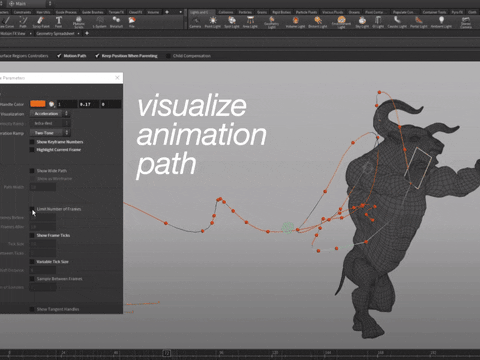This screenshot has width=480, height=360.
Task: Select the Spray Paint shelf tool
Action: point(41,22)
